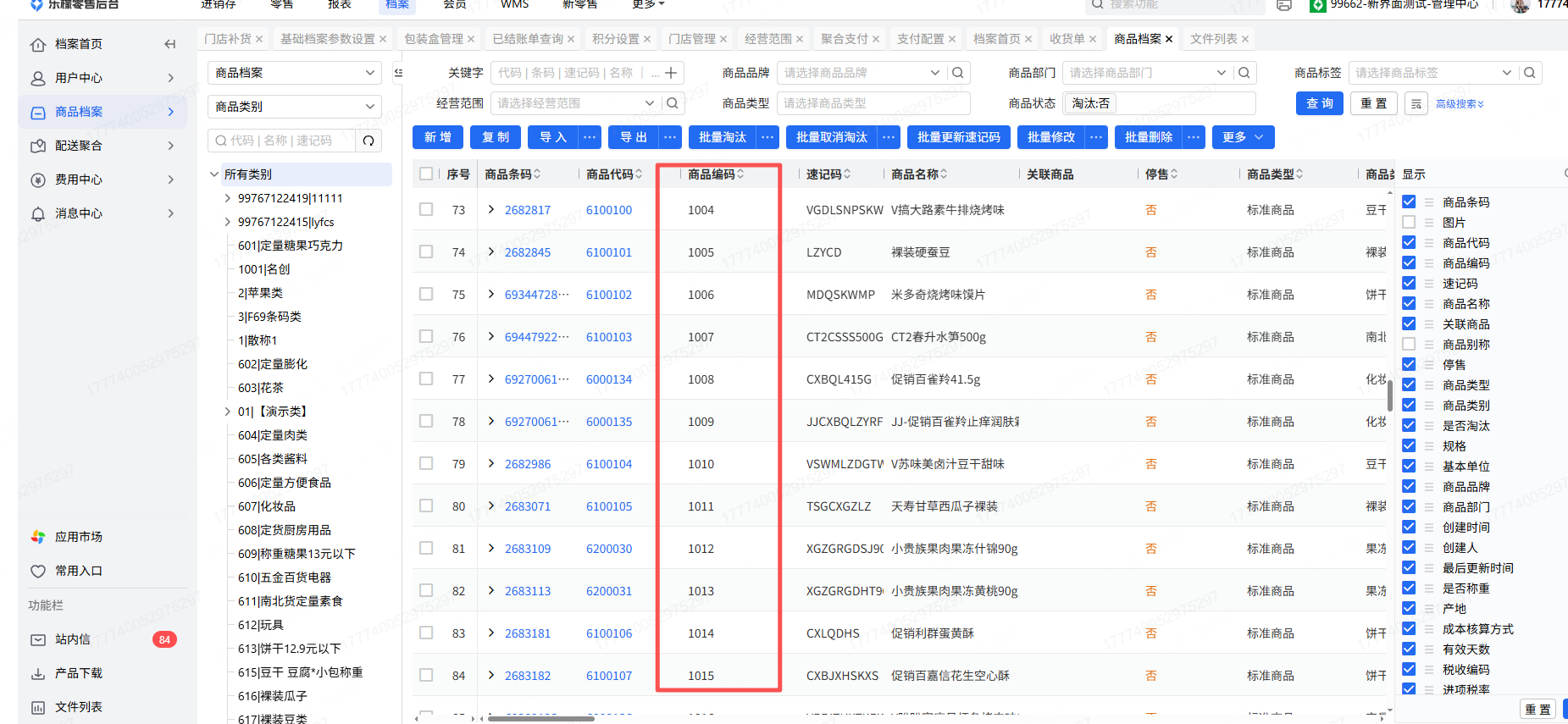The width and height of the screenshot is (1568, 724).
Task: Click the 查询 button
Action: pos(1320,103)
